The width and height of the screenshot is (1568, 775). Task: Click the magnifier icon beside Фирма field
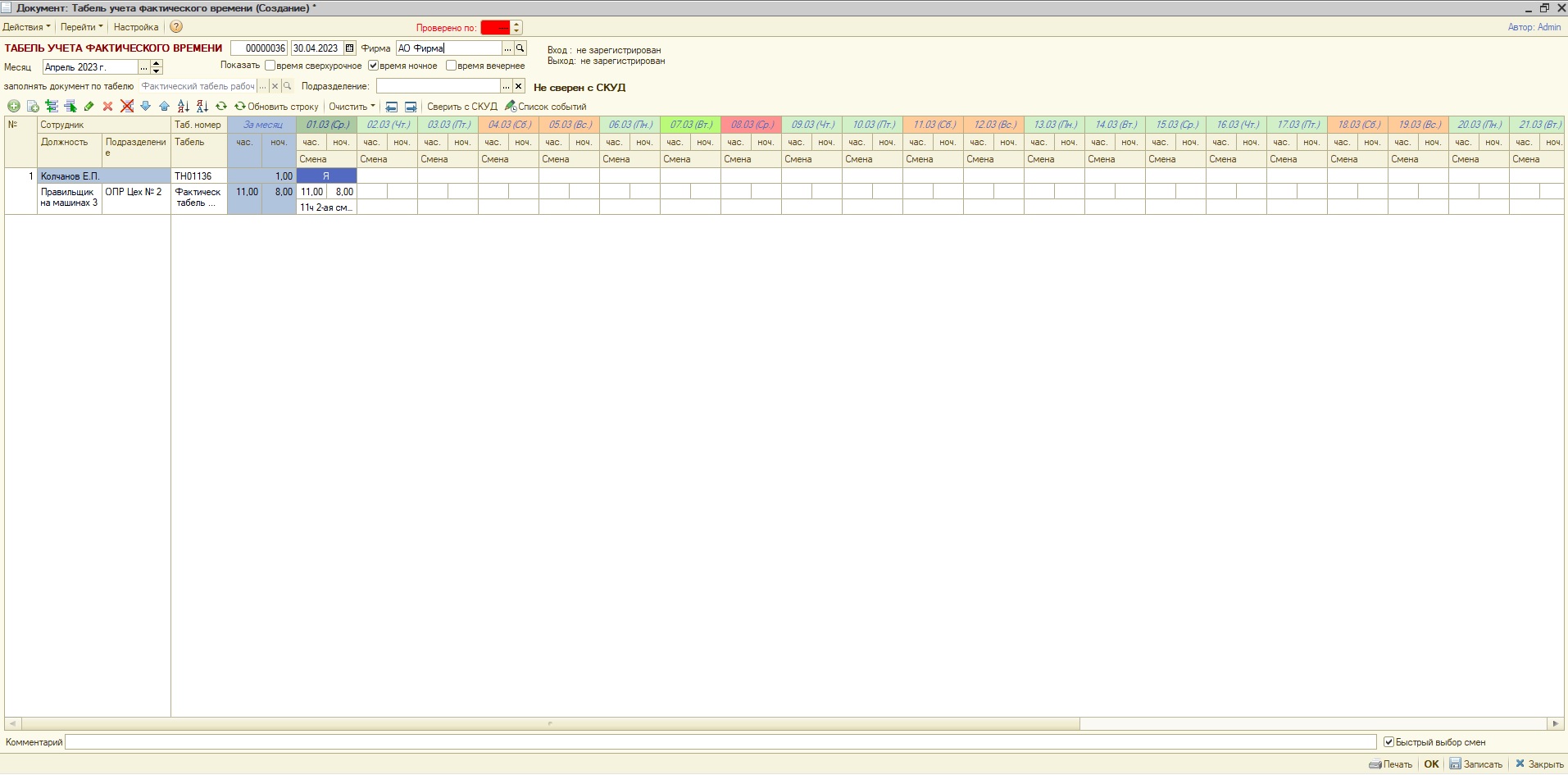click(520, 48)
